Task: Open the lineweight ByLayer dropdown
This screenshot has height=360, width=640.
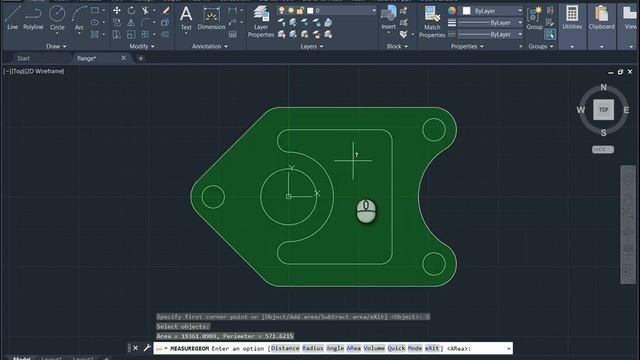Action: [490, 23]
